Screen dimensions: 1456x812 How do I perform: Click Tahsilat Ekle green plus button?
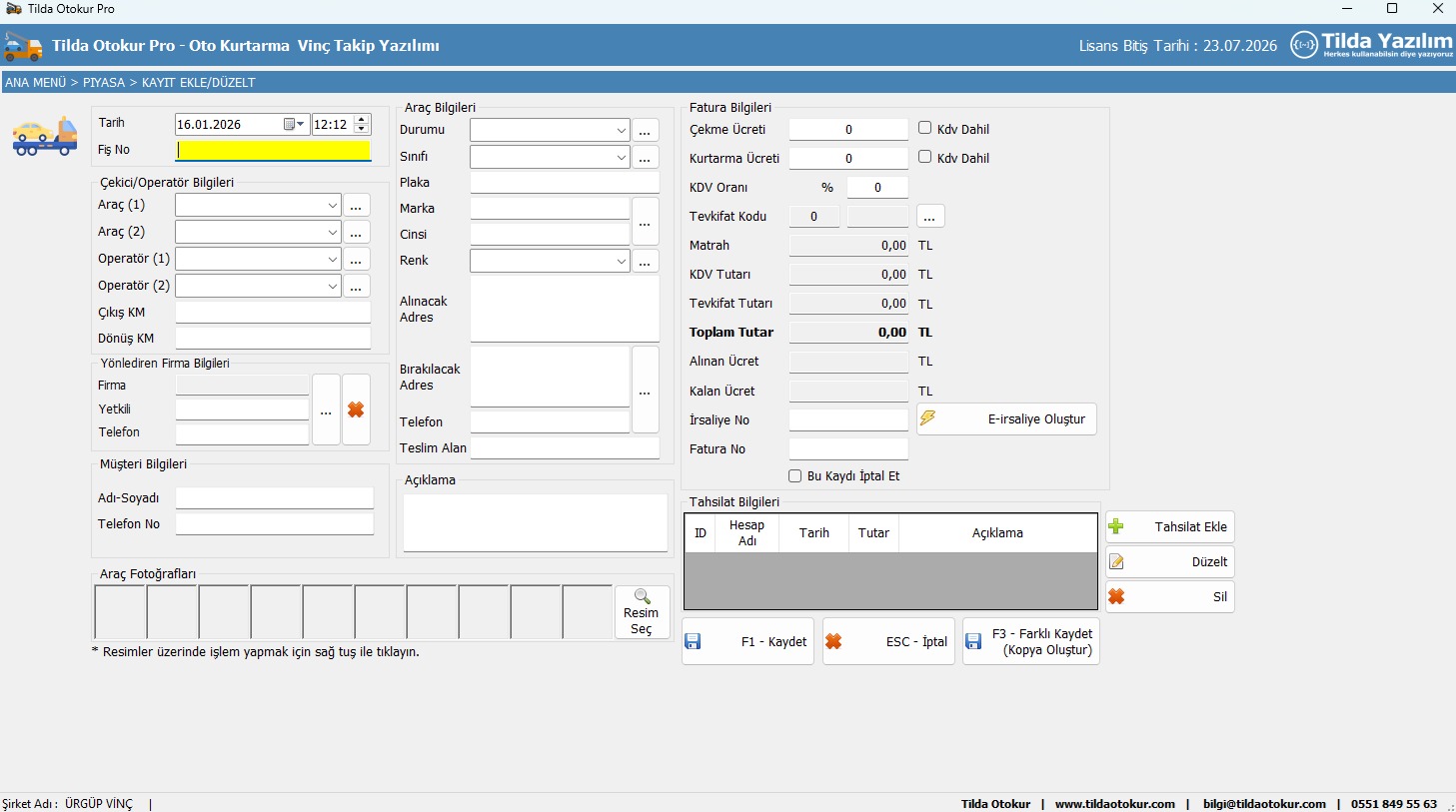click(1169, 527)
